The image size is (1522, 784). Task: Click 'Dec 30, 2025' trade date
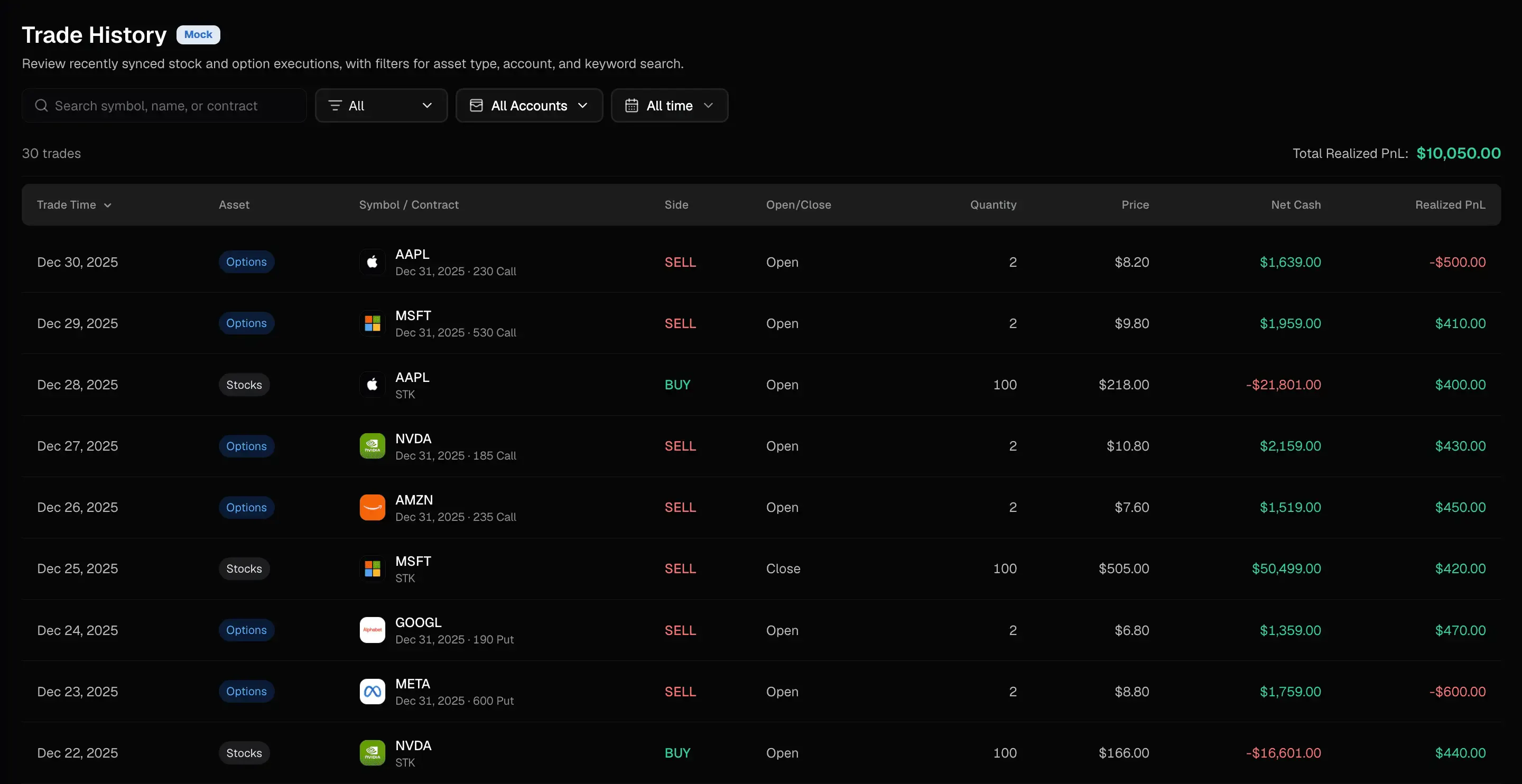tap(77, 262)
